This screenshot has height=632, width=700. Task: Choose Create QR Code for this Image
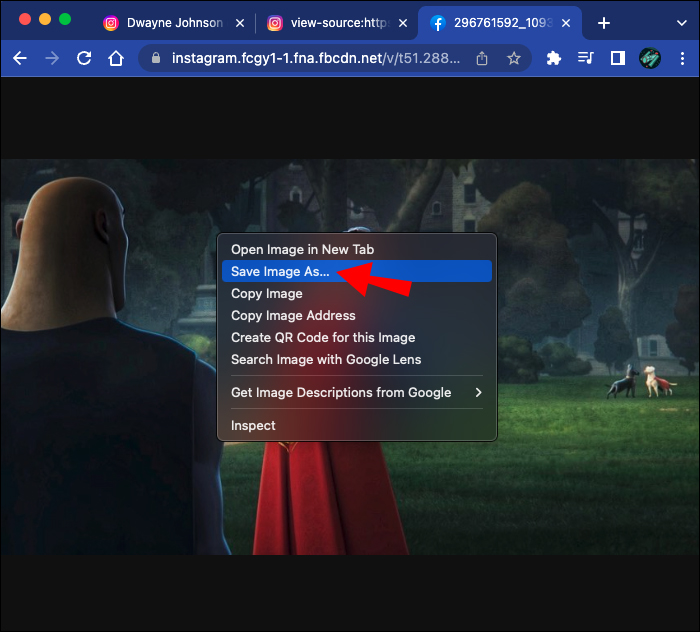pyautogui.click(x=357, y=337)
